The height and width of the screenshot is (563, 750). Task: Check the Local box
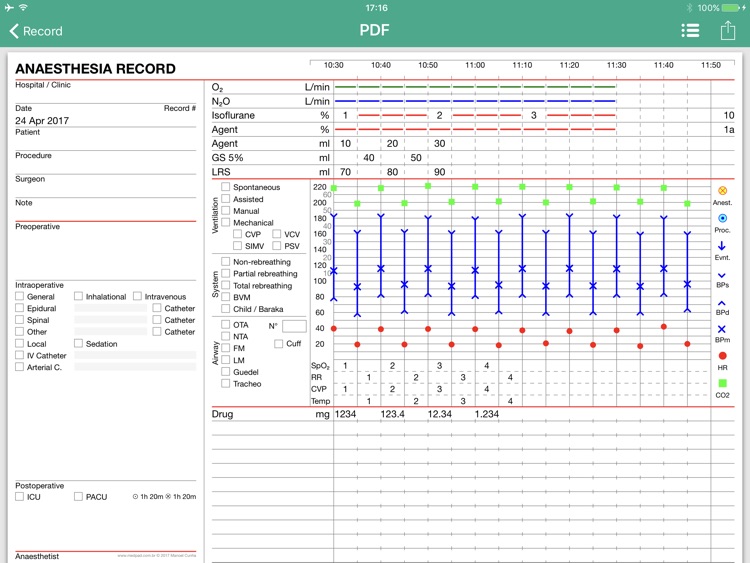click(x=20, y=343)
